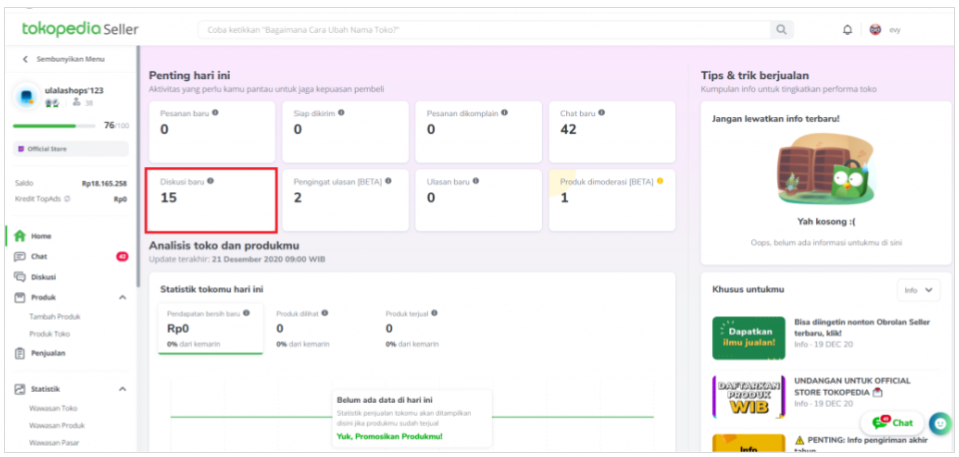Click the sidebar vertical scrollbar
Image resolution: width=959 pixels, height=457 pixels.
tap(138, 165)
